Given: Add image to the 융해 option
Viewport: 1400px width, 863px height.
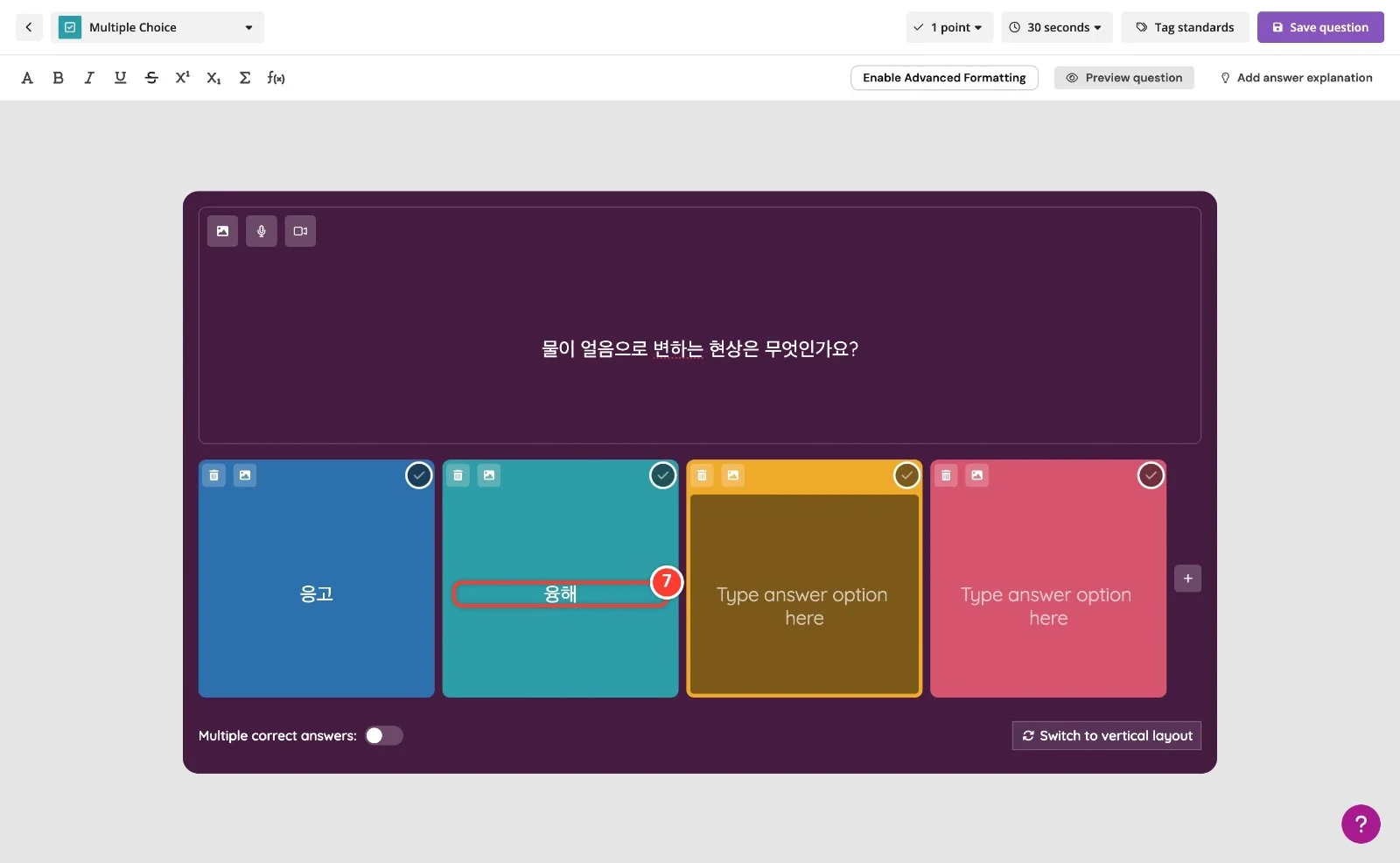Looking at the screenshot, I should click(489, 475).
